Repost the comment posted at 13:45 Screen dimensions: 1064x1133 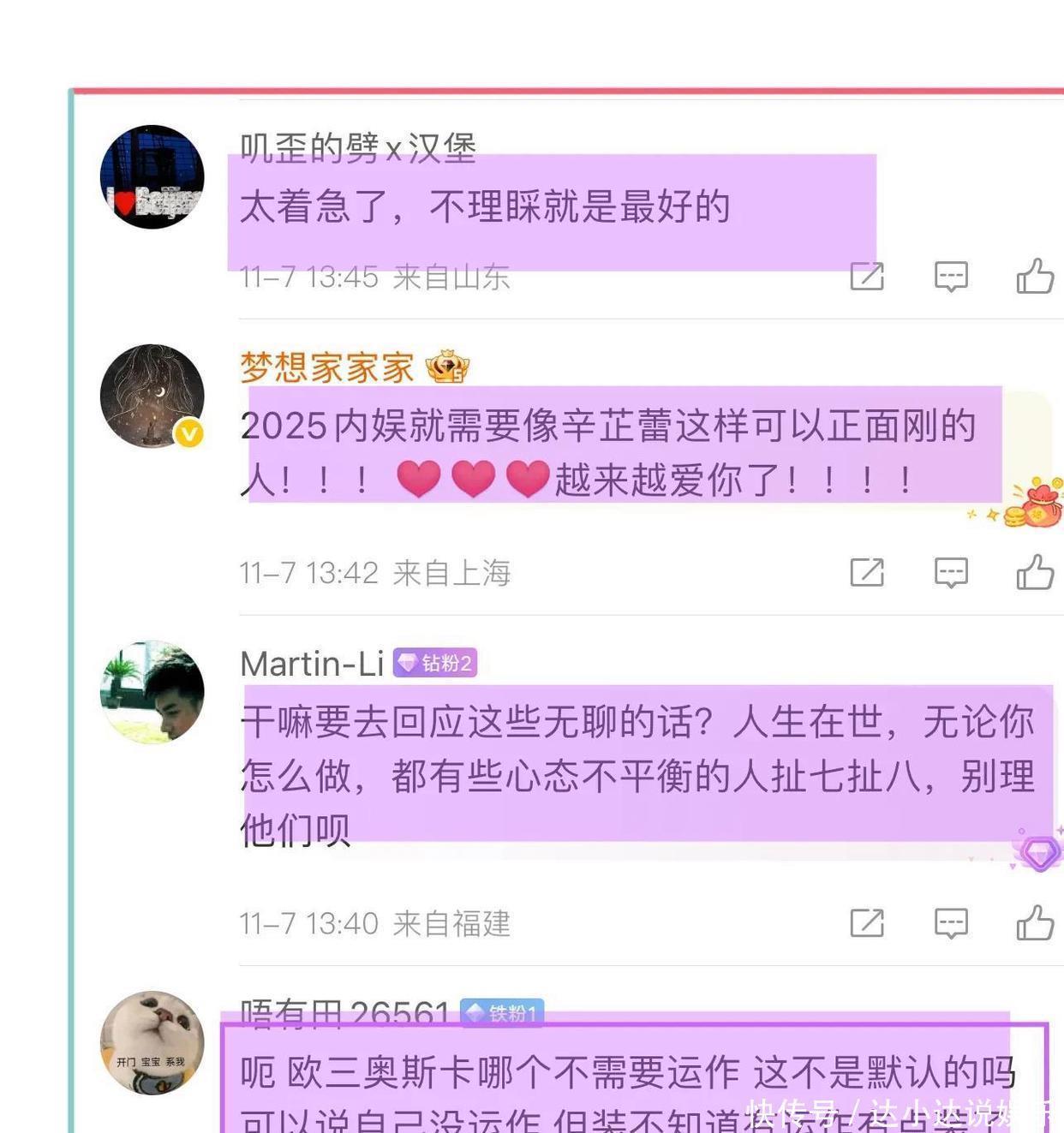coord(867,276)
